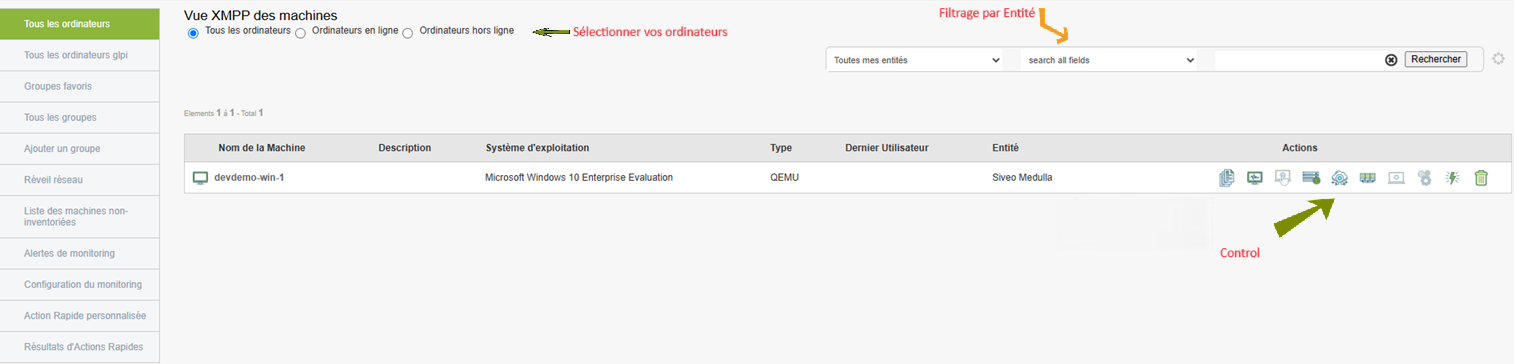Click the Rechercher button
This screenshot has width=1514, height=364.
[1436, 59]
